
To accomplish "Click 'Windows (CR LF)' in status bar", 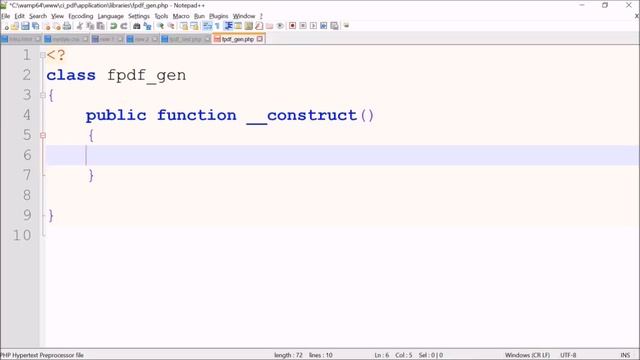I will [527, 355].
